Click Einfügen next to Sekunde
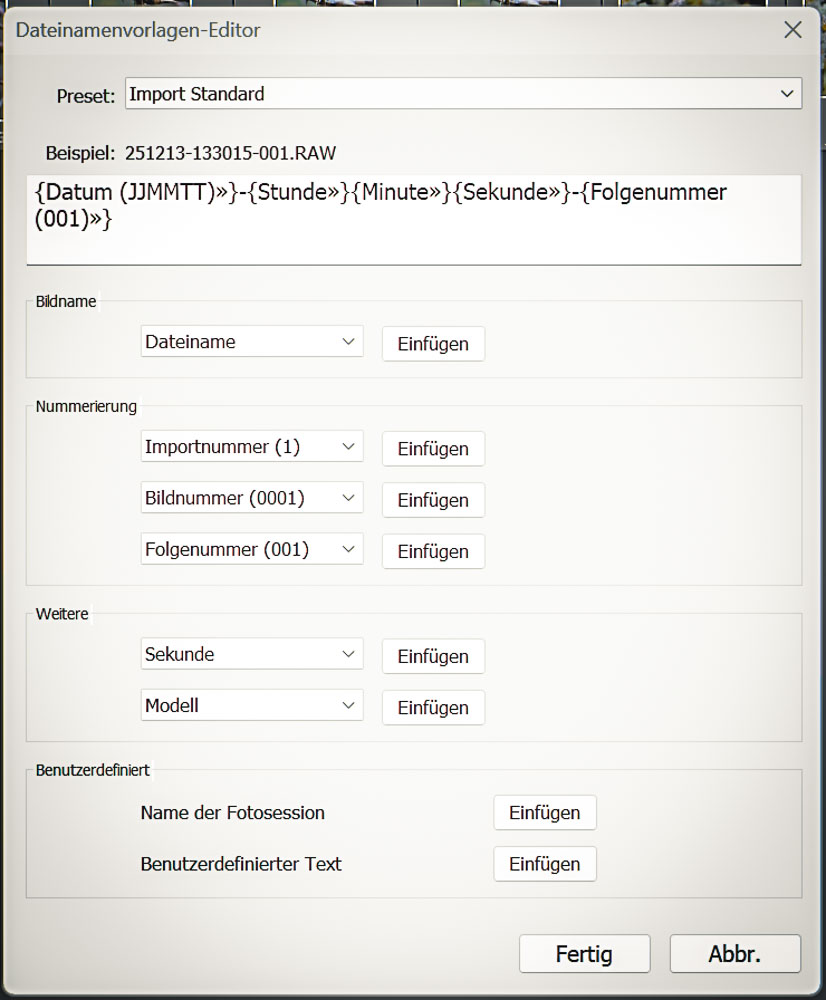The width and height of the screenshot is (826, 1000). [432, 657]
